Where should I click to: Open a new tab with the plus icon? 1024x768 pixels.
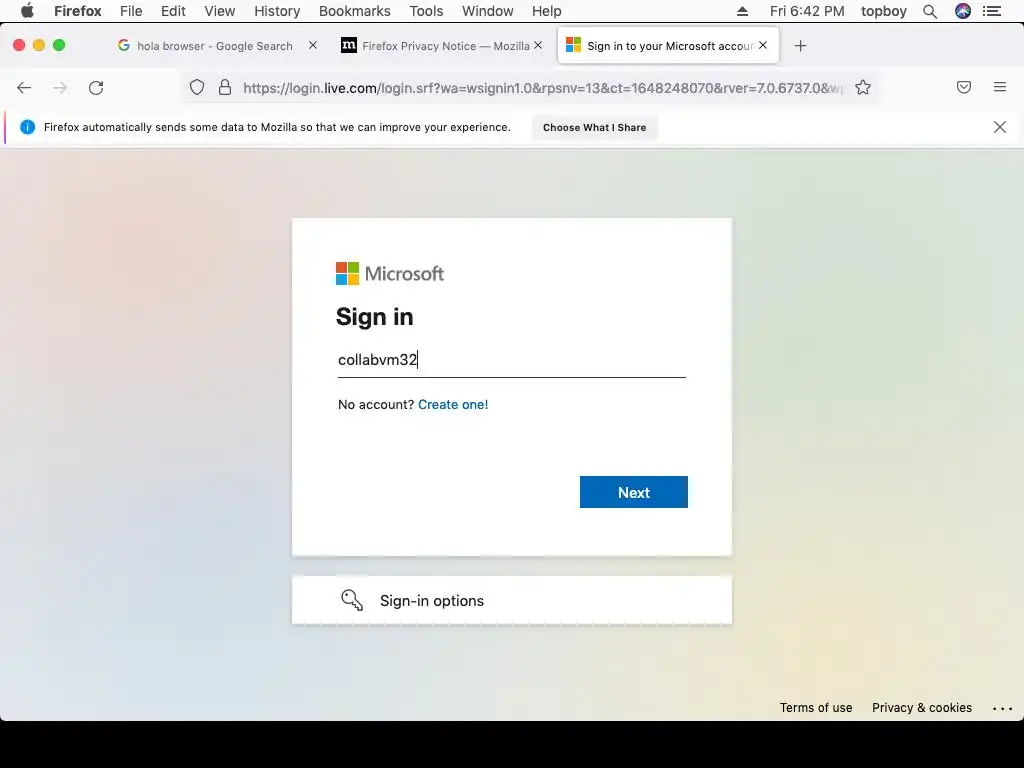point(800,46)
